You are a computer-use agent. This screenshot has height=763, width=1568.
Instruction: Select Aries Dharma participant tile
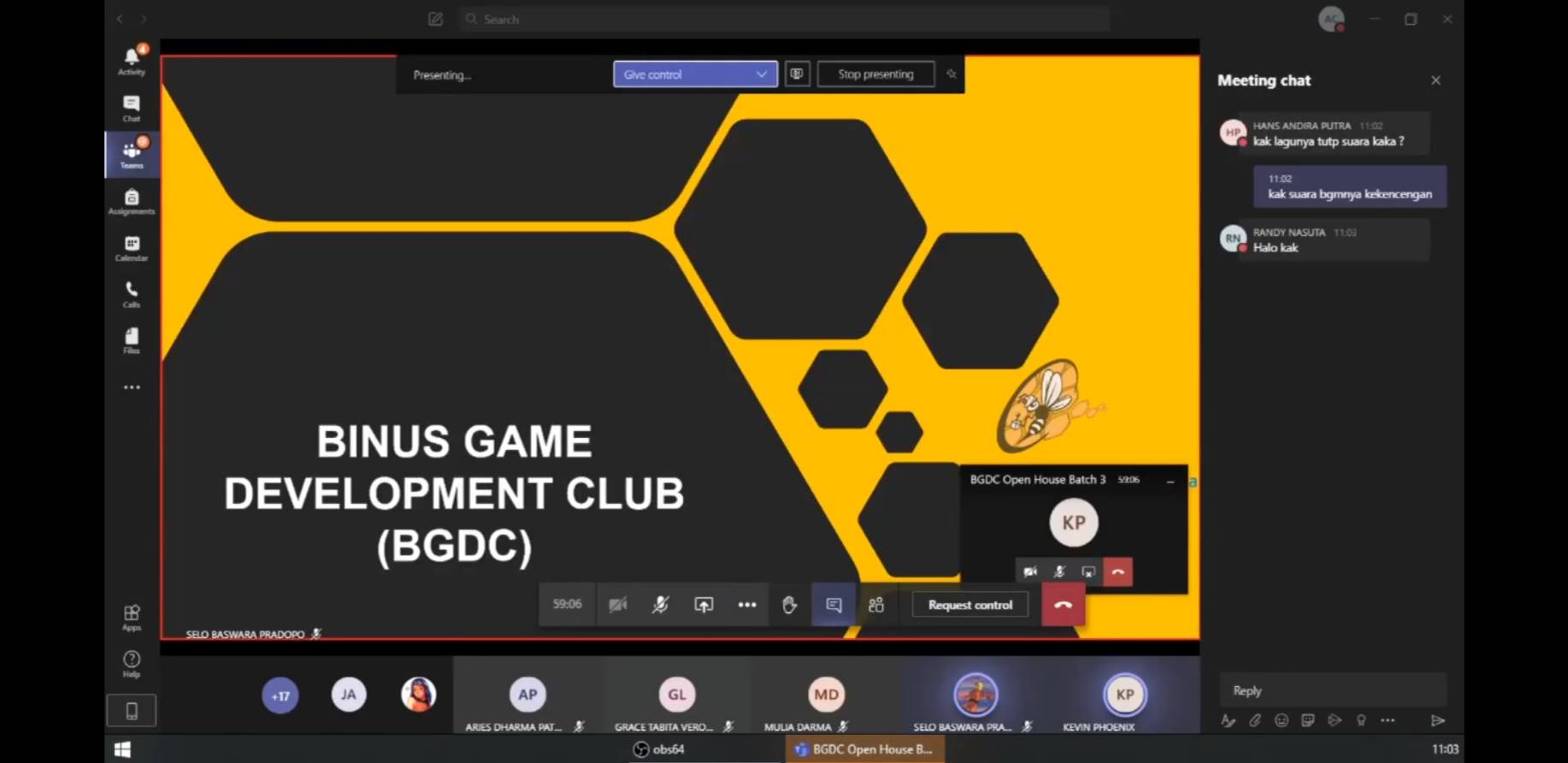coord(528,695)
